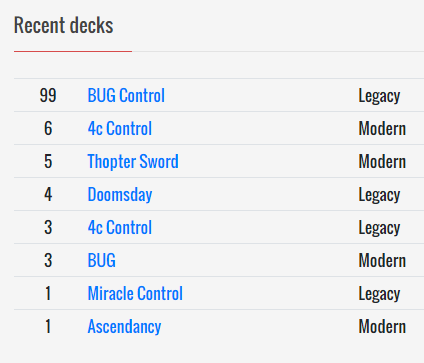Click the count 4 beside Doomsday
Screen dimensions: 424x363
(x=48, y=194)
